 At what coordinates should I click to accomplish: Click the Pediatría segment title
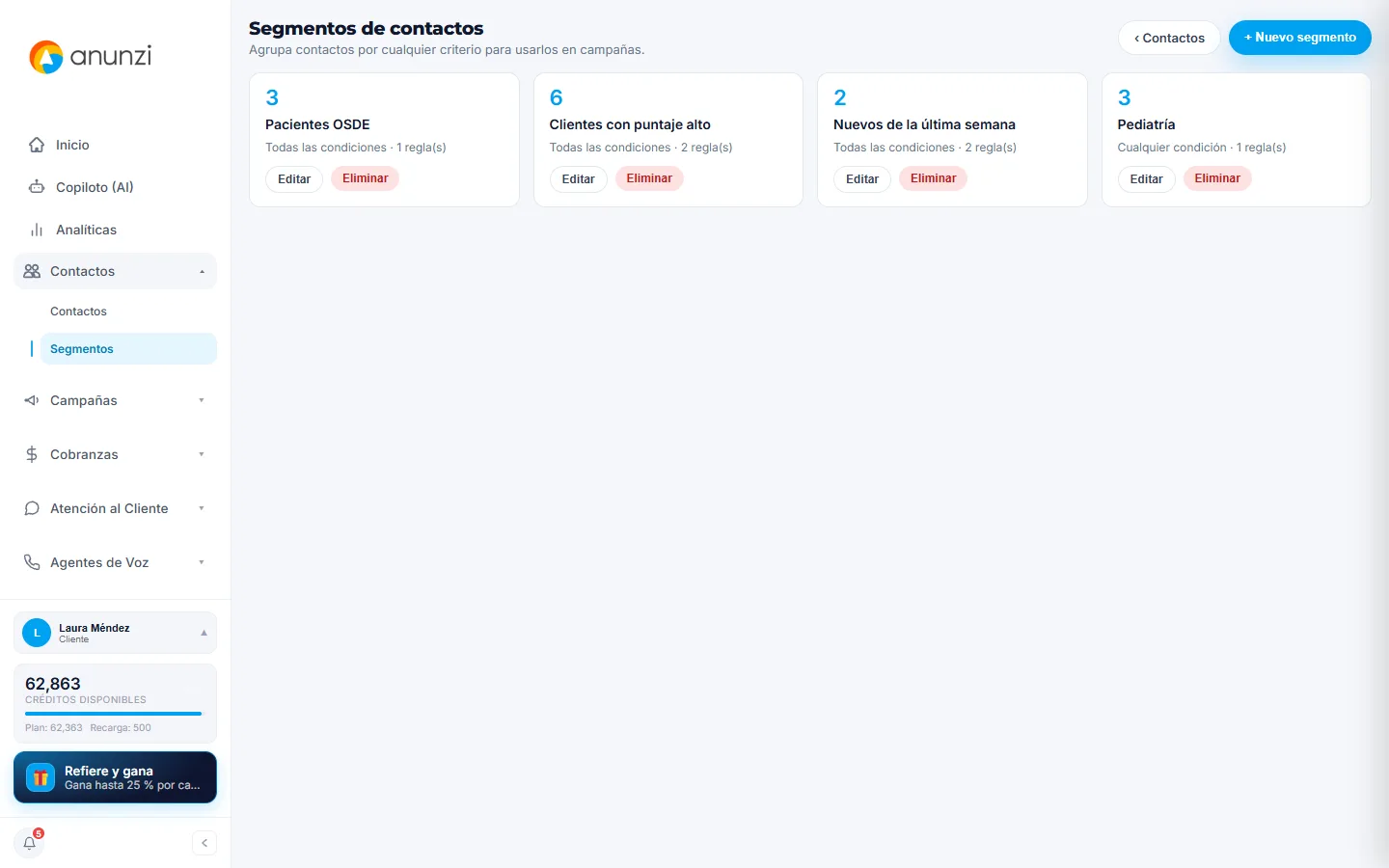pyautogui.click(x=1146, y=124)
